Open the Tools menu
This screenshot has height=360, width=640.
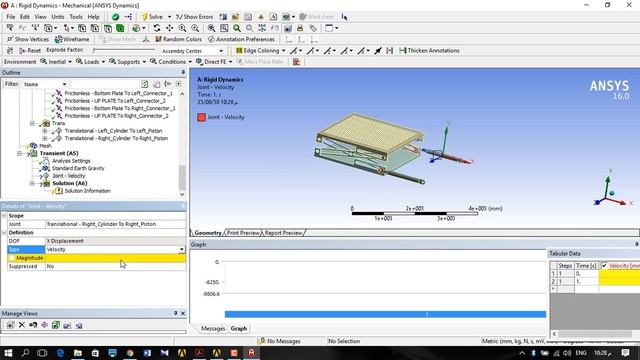tap(76, 17)
